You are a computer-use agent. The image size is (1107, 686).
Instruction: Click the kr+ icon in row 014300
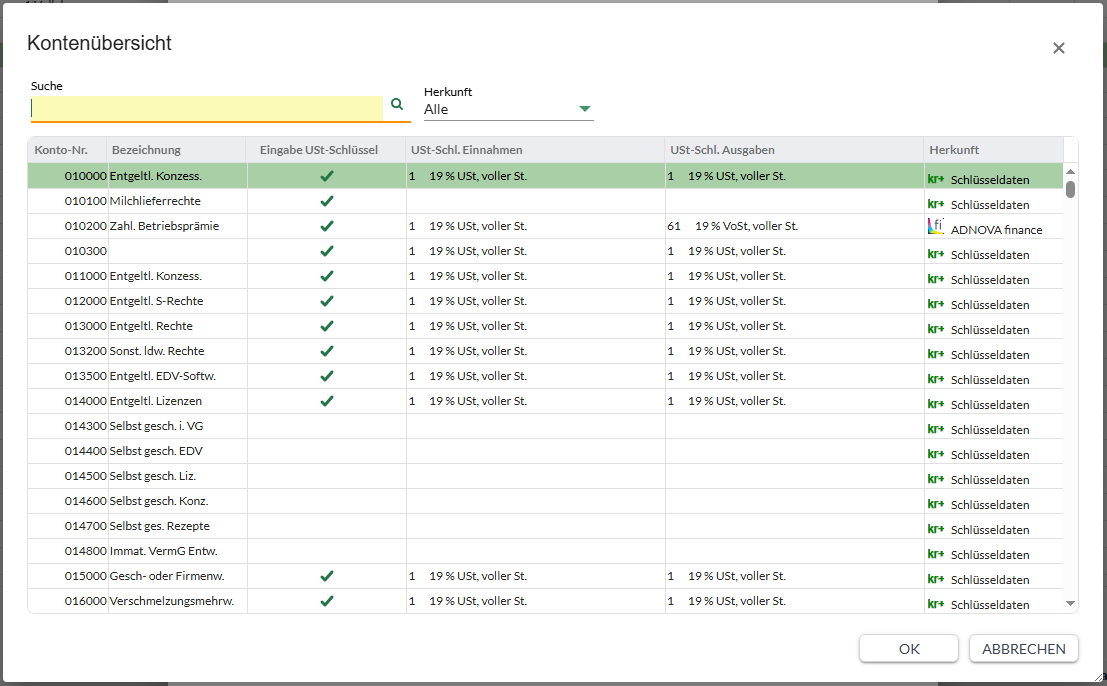(935, 429)
